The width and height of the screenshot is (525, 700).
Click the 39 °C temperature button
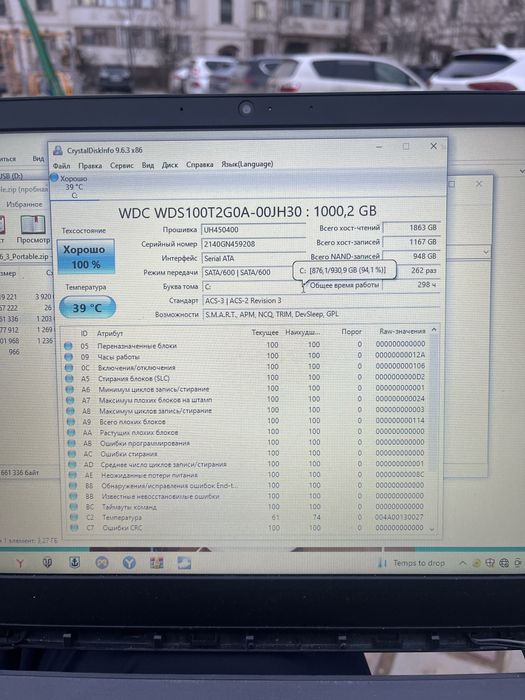[x=88, y=308]
